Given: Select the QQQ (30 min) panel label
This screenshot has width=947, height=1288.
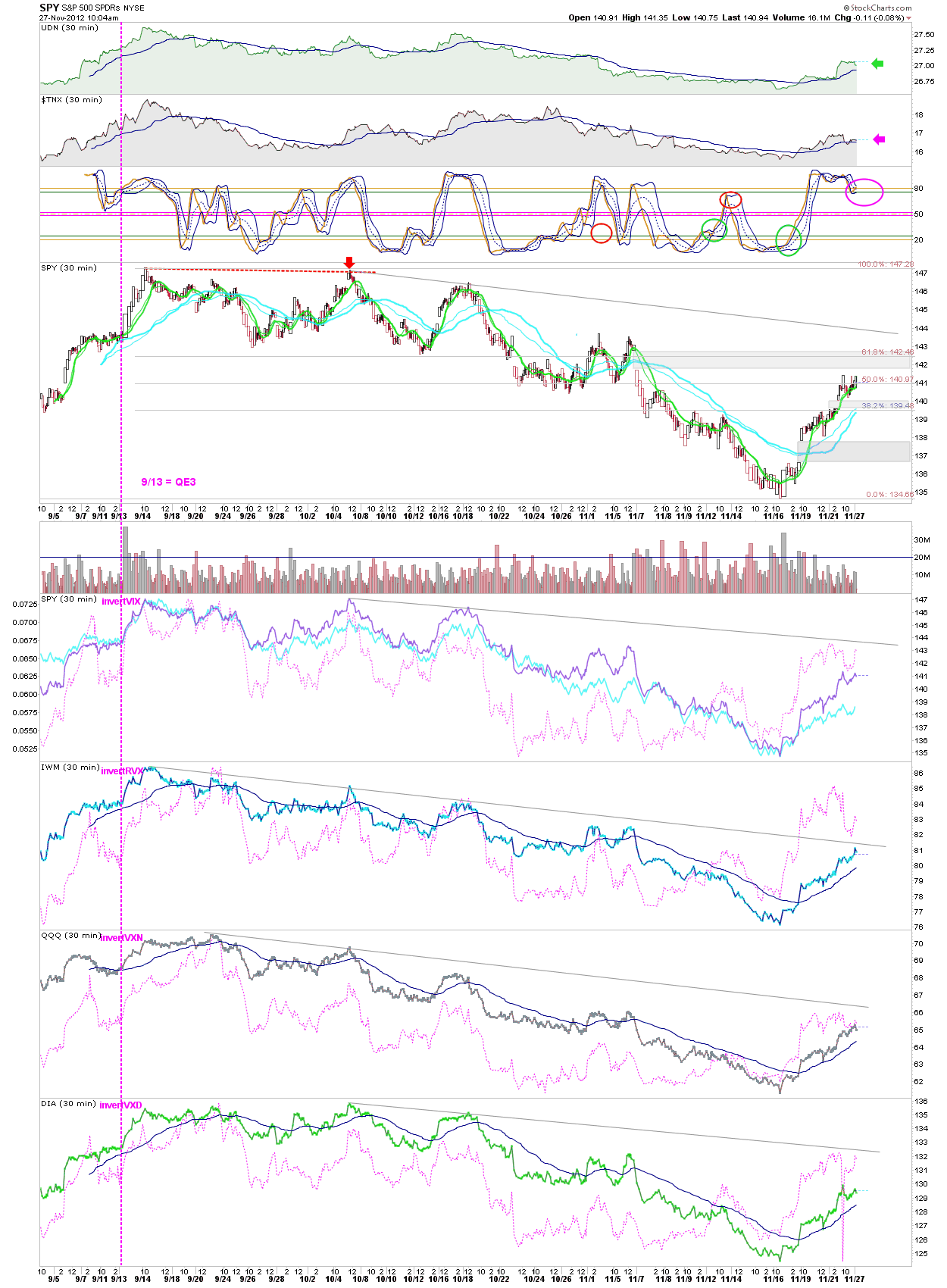Looking at the screenshot, I should tap(70, 936).
